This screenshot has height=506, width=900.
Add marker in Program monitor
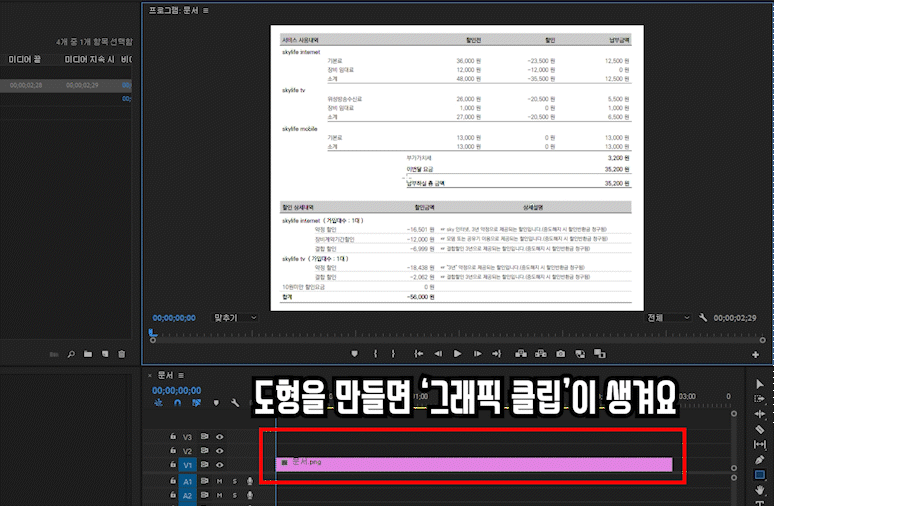point(354,354)
